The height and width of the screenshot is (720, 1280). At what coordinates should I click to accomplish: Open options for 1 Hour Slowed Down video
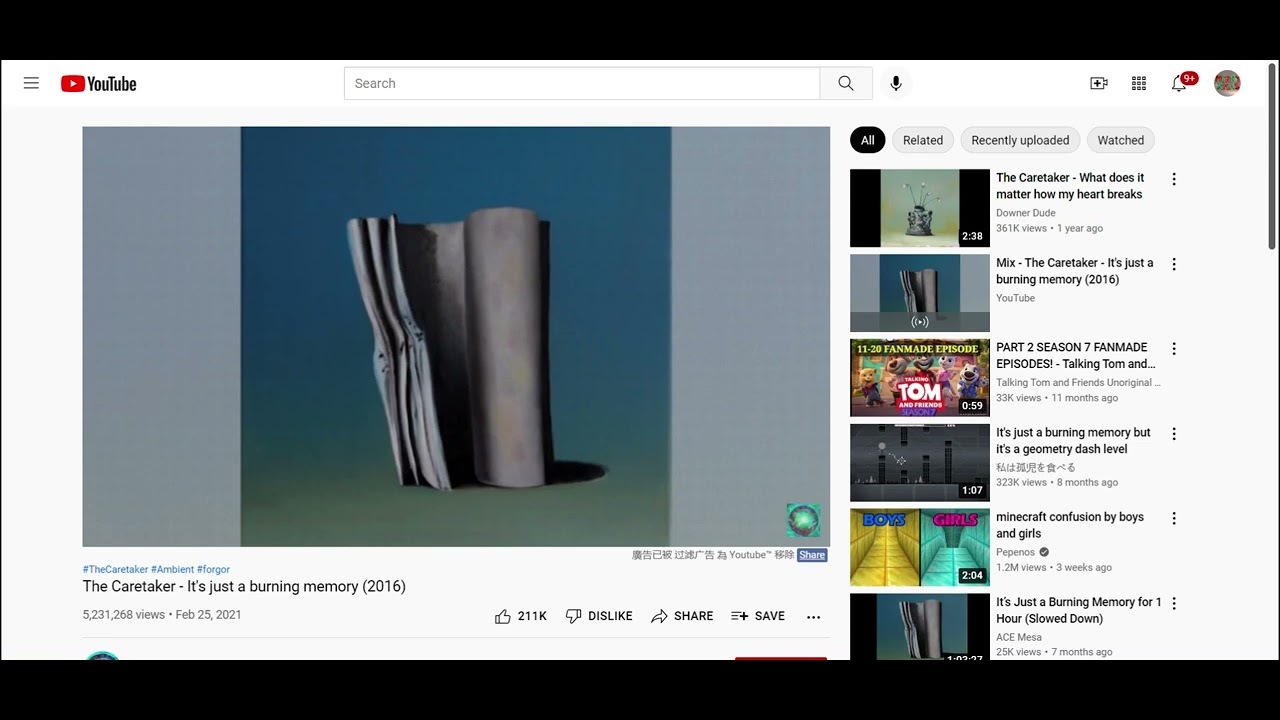pos(1174,603)
